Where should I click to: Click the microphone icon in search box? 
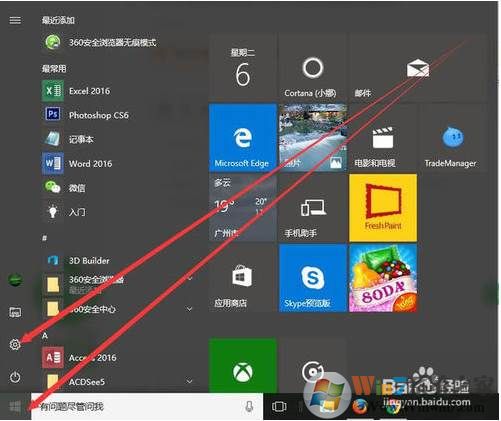249,406
